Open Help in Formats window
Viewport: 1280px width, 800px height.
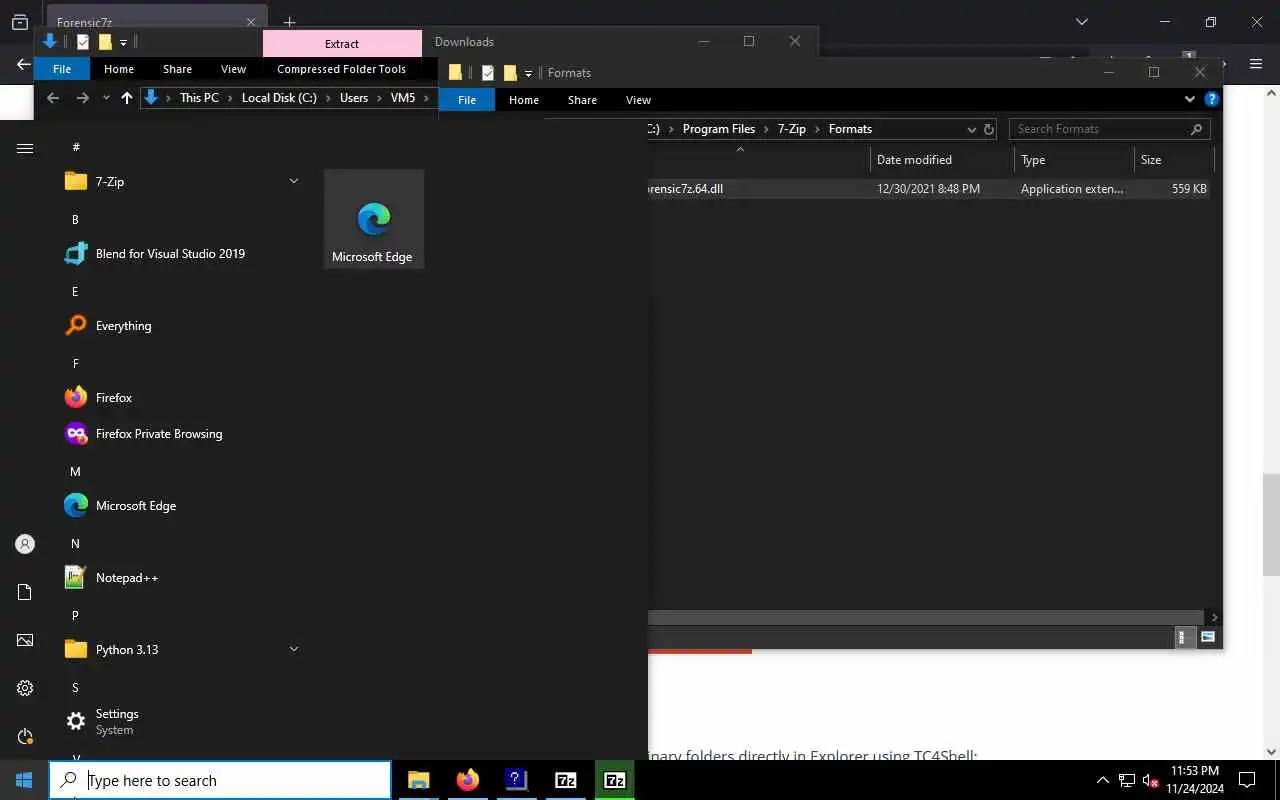tap(1212, 100)
